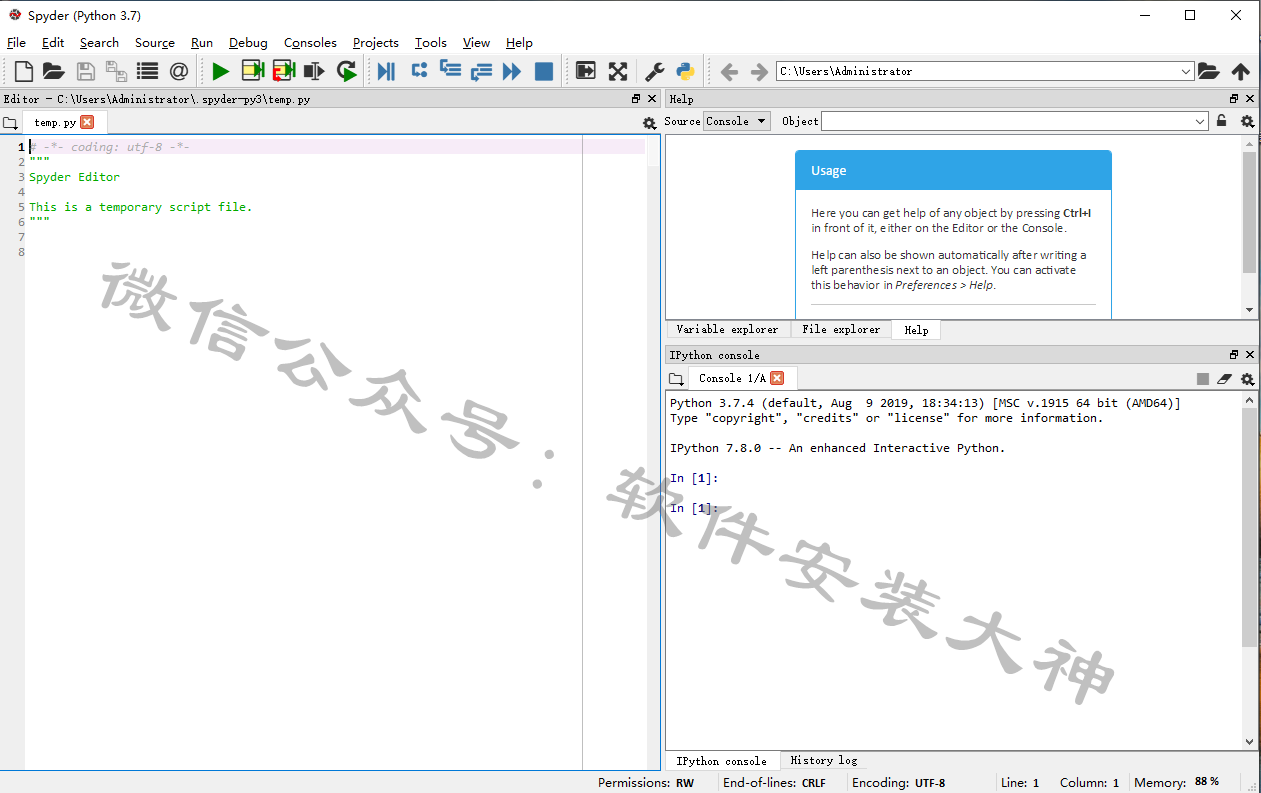The width and height of the screenshot is (1261, 793).
Task: Open the Source menu
Action: [x=155, y=43]
